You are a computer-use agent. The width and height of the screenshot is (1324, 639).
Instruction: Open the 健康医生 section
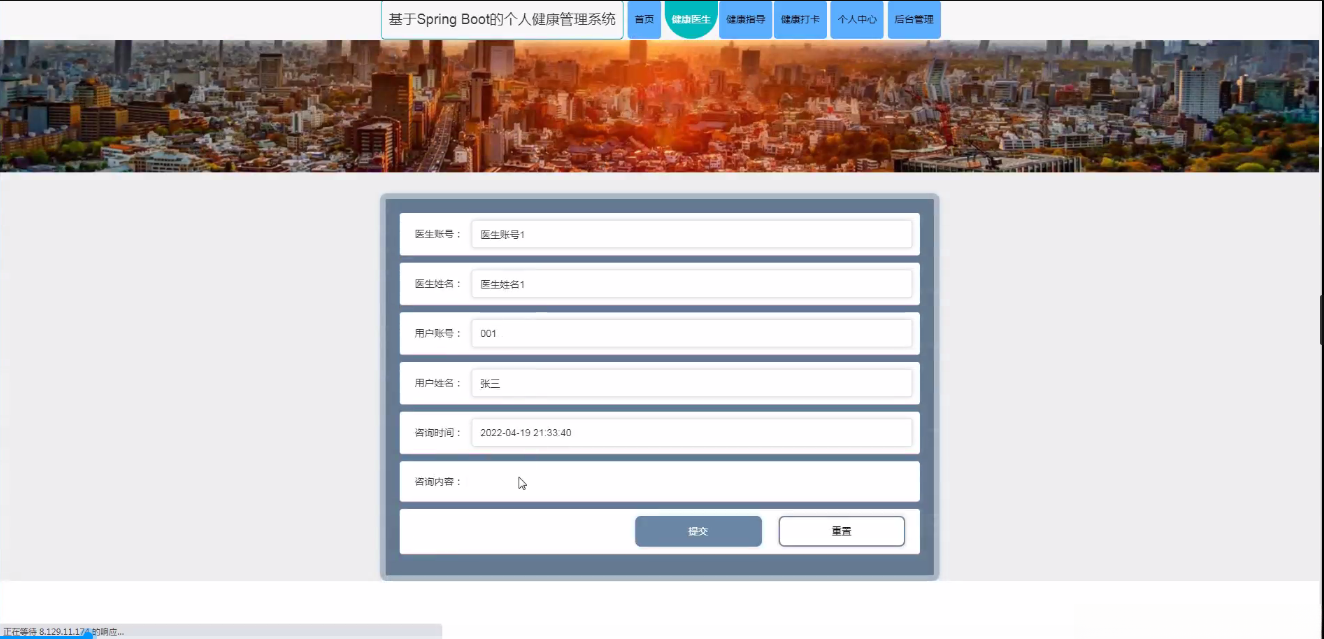690,19
